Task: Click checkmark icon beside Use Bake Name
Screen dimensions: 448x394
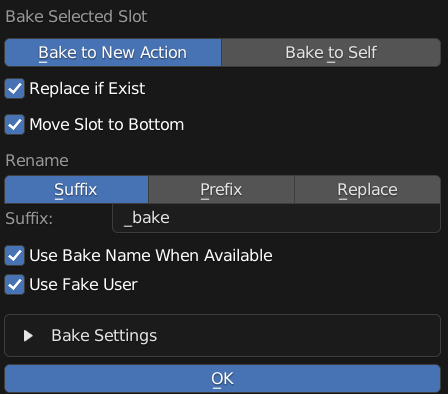Action: [x=15, y=256]
